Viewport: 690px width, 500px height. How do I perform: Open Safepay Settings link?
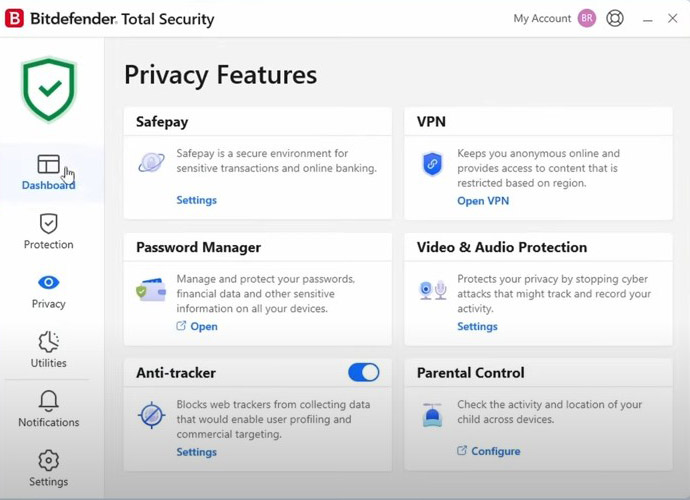(x=196, y=200)
